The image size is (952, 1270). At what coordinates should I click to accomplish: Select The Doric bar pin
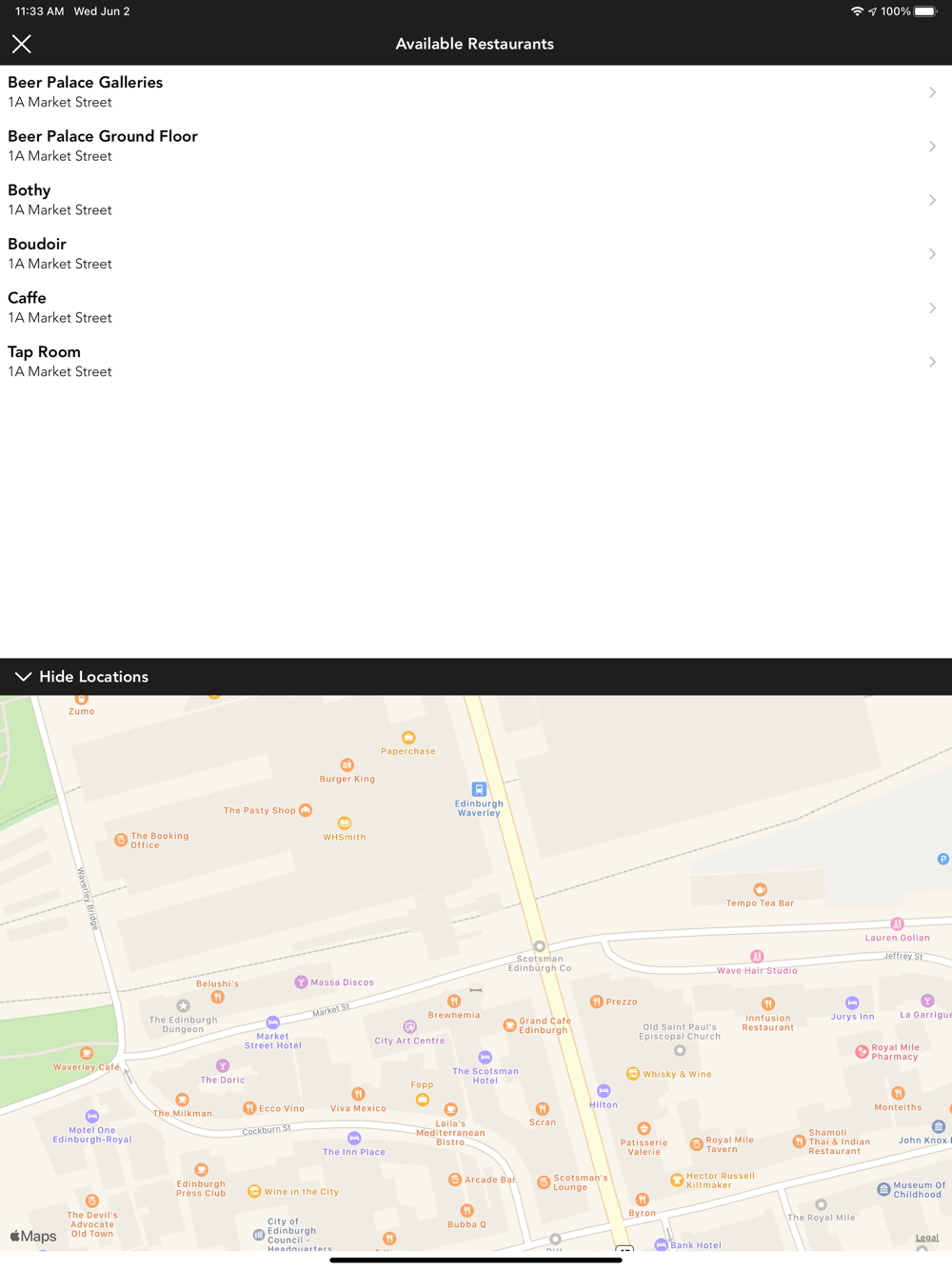(x=222, y=1065)
